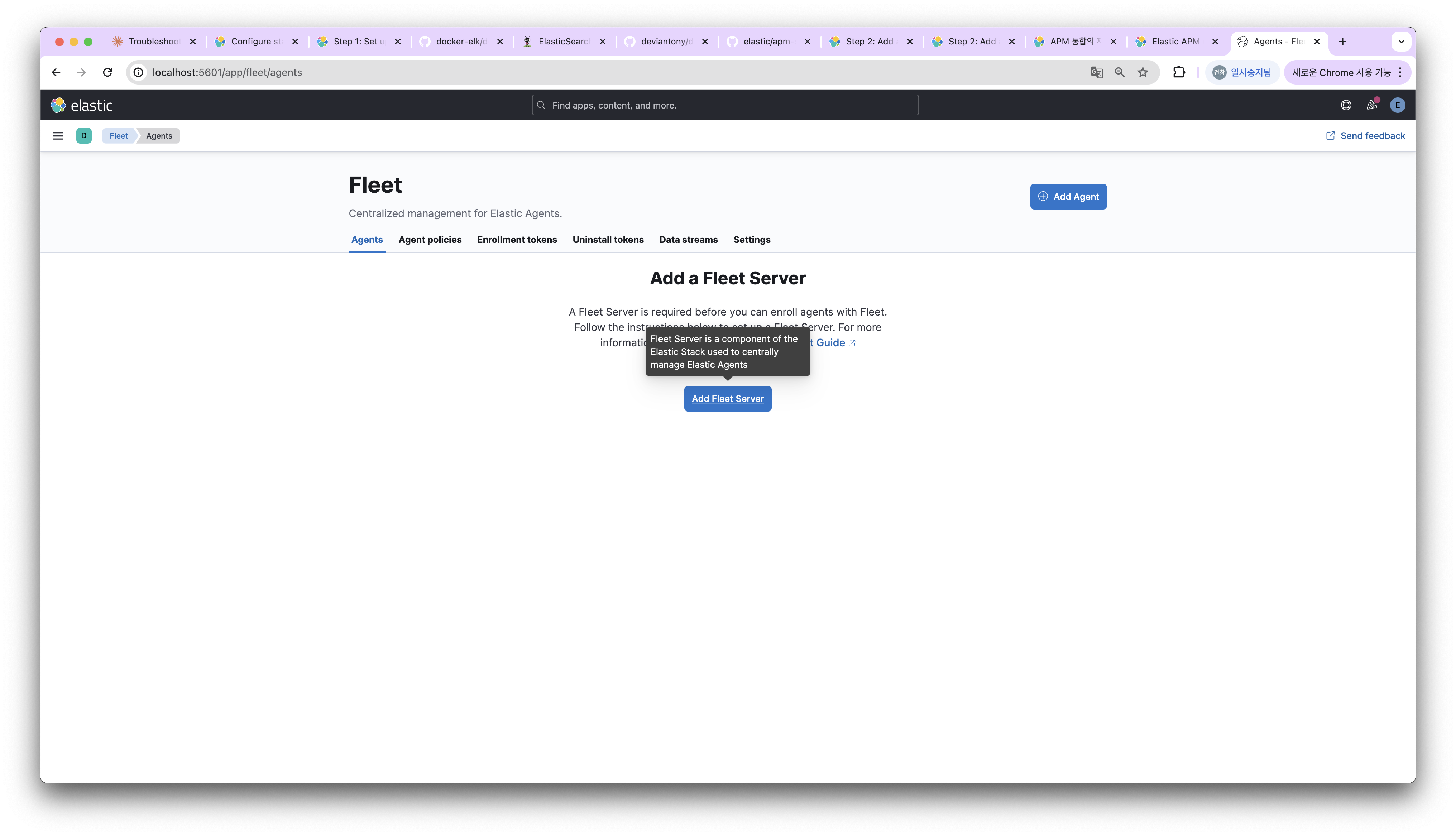
Task: Click the Google Translate icon in address bar
Action: coord(1097,72)
